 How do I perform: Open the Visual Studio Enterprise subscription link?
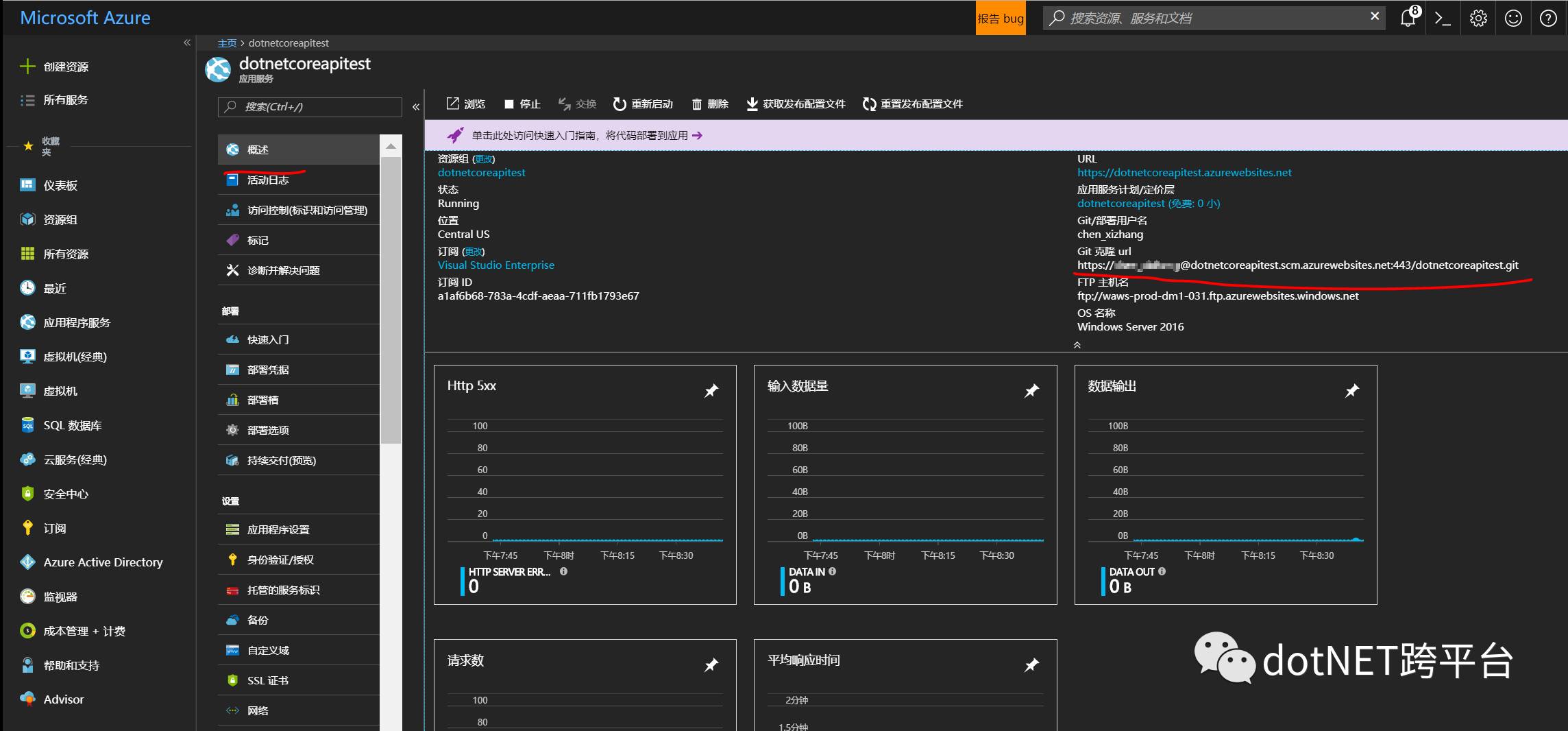tap(496, 265)
